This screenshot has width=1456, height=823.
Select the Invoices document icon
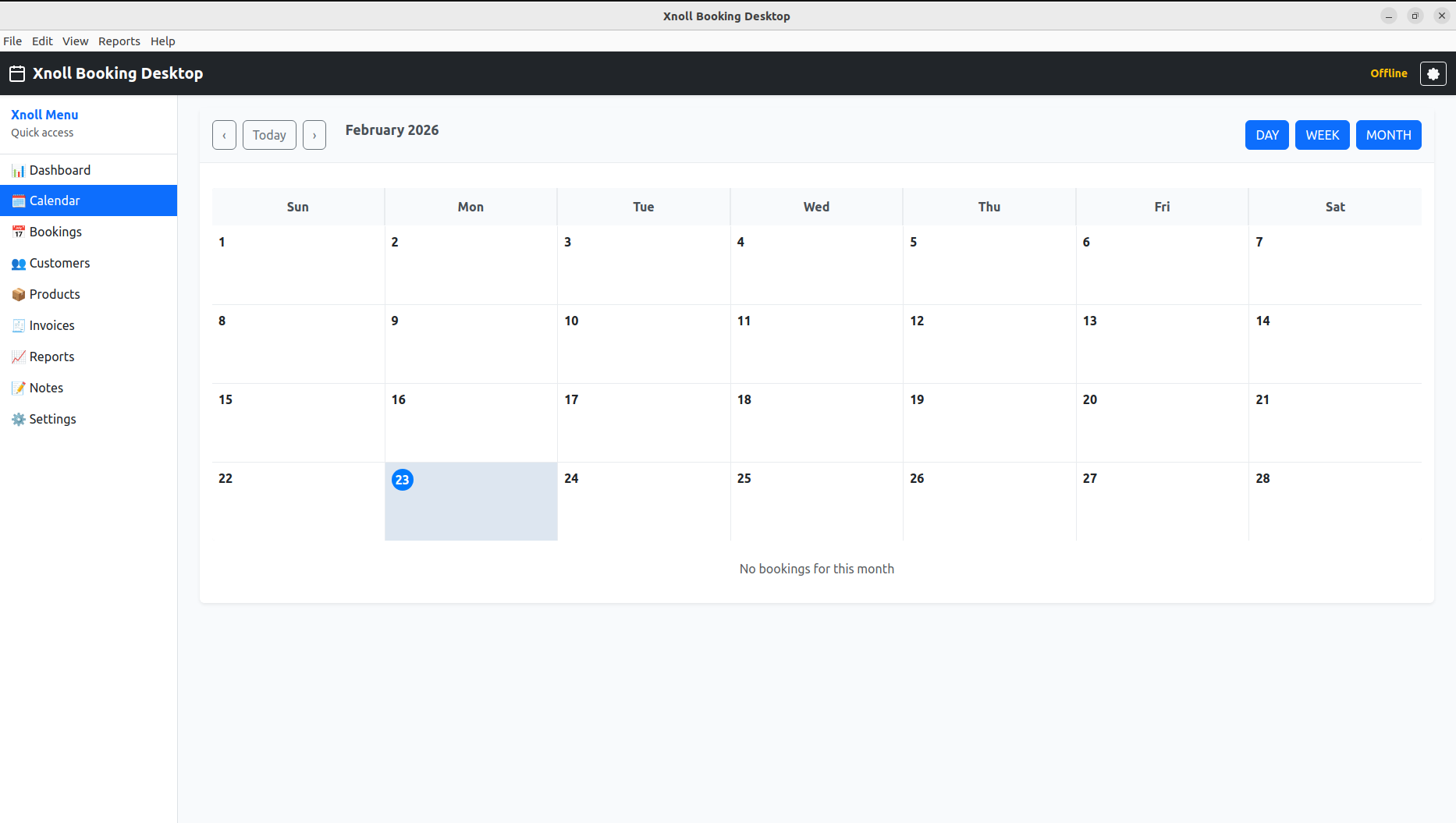pyautogui.click(x=19, y=325)
